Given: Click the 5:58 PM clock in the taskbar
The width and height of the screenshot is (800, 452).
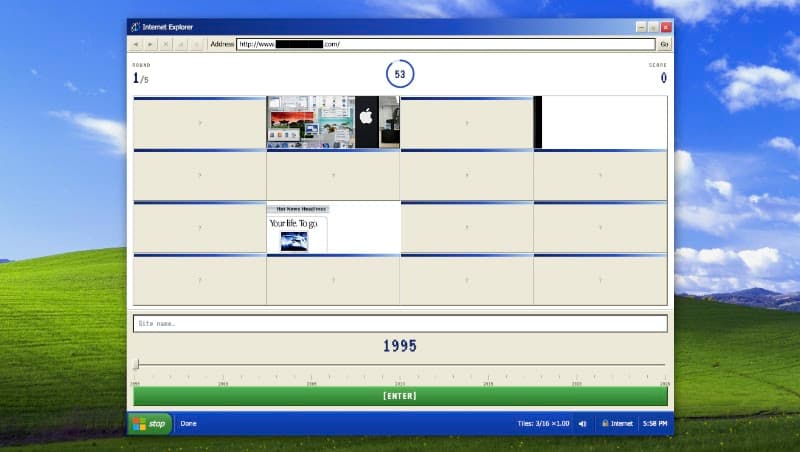Looking at the screenshot, I should [x=655, y=423].
